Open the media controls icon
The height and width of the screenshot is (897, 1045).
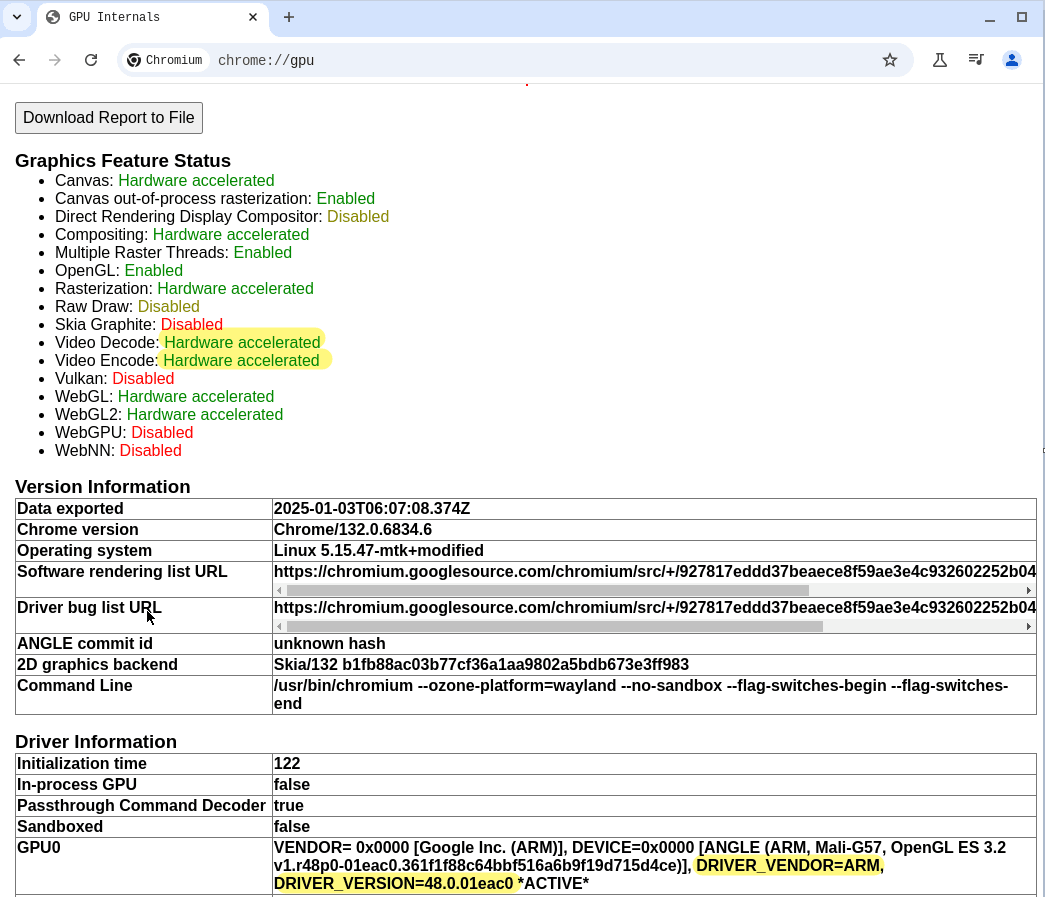[x=976, y=60]
